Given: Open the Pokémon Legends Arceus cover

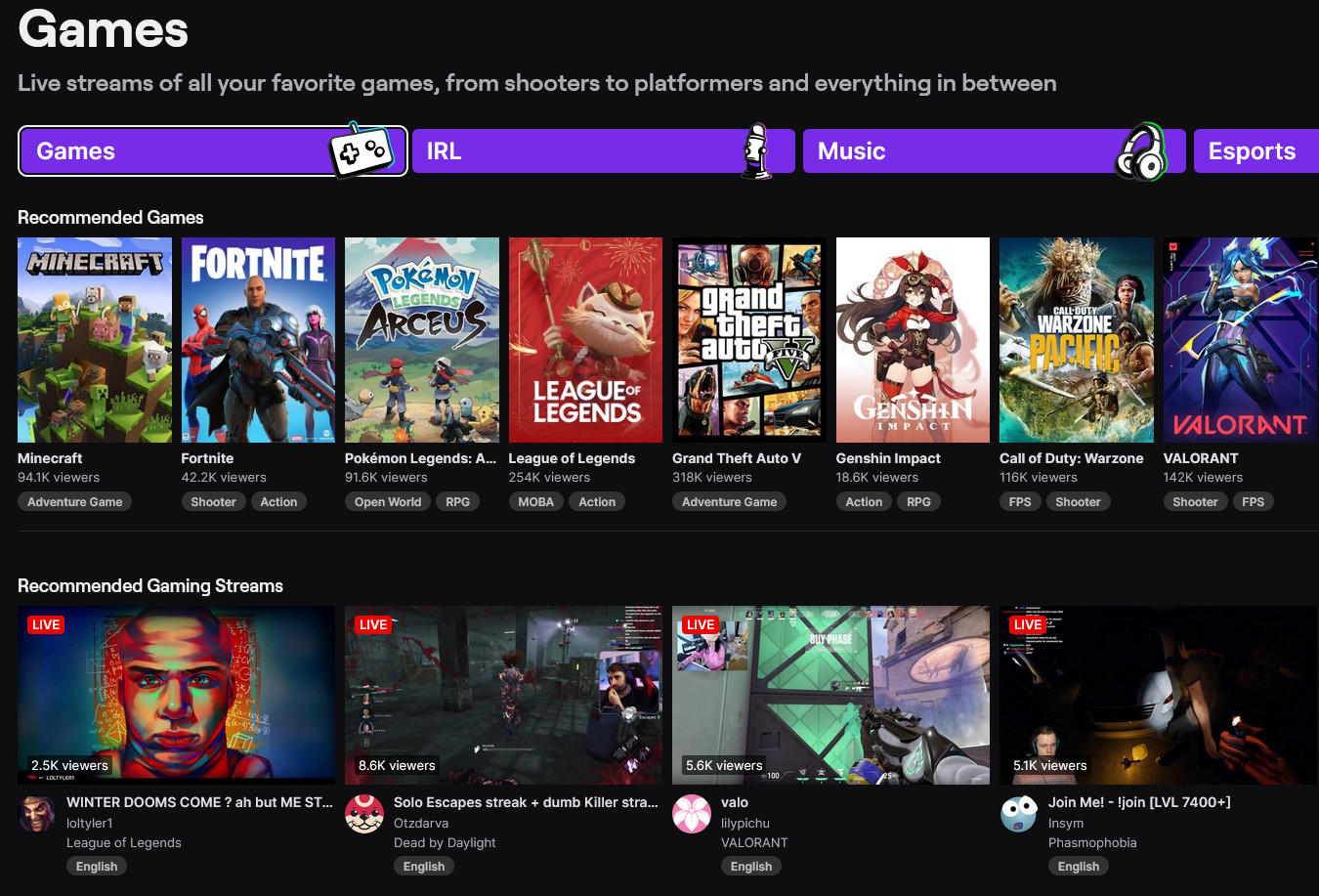Looking at the screenshot, I should tap(422, 340).
